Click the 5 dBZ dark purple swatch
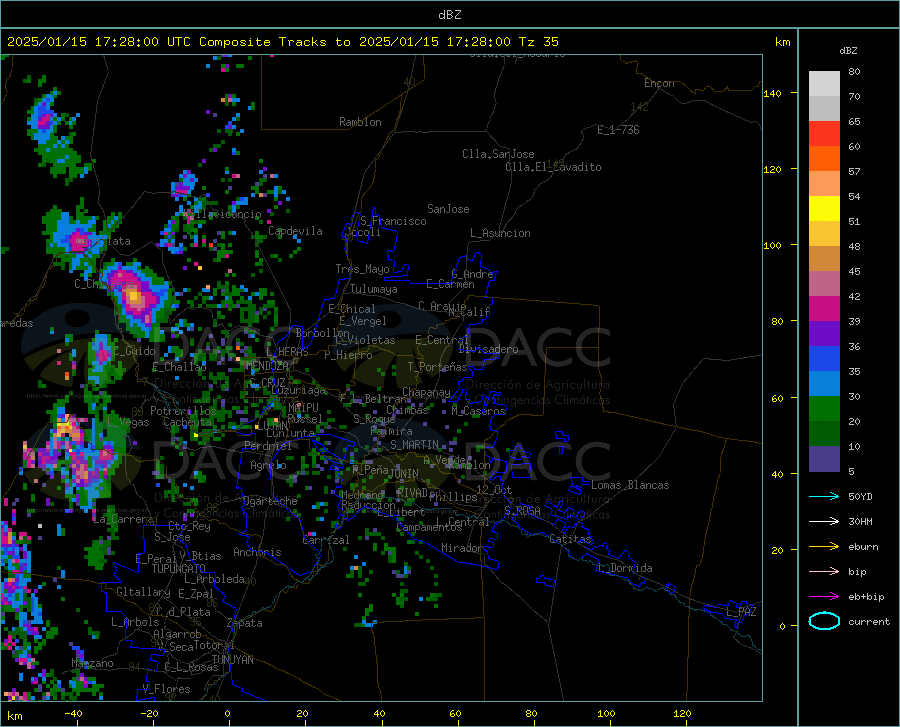 (x=824, y=458)
